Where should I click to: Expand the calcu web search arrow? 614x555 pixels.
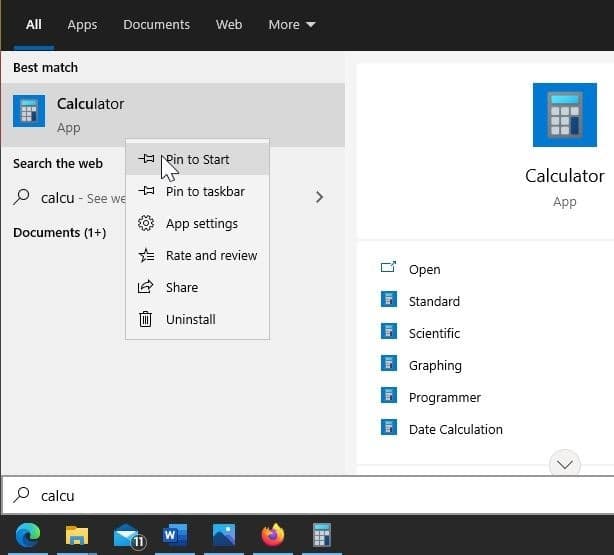tap(320, 197)
